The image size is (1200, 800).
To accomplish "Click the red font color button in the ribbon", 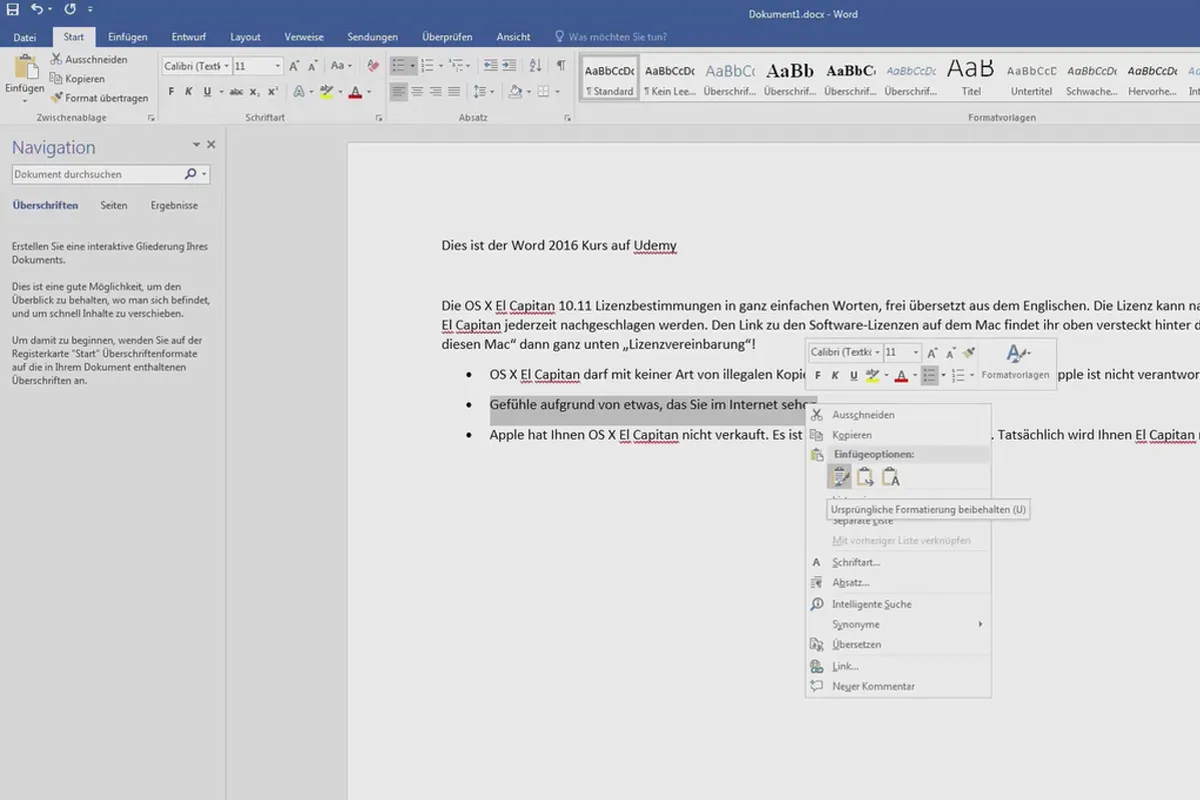I will [x=355, y=92].
